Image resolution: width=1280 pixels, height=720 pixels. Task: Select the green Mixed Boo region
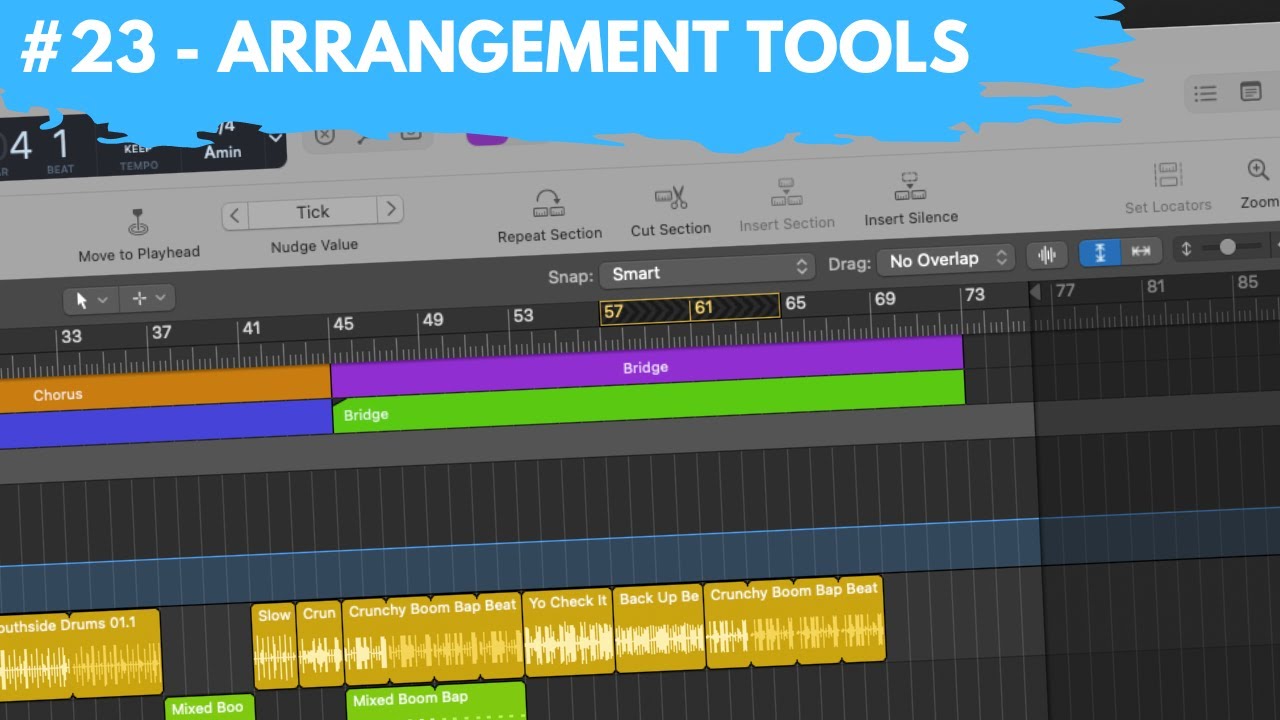tap(209, 707)
